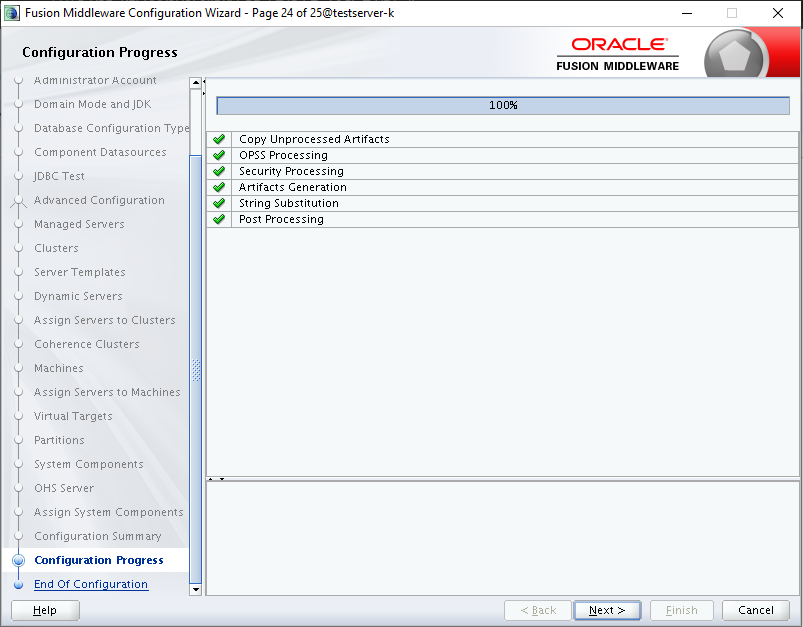Close the Configuration Wizard window
The width and height of the screenshot is (803, 627).
[777, 13]
